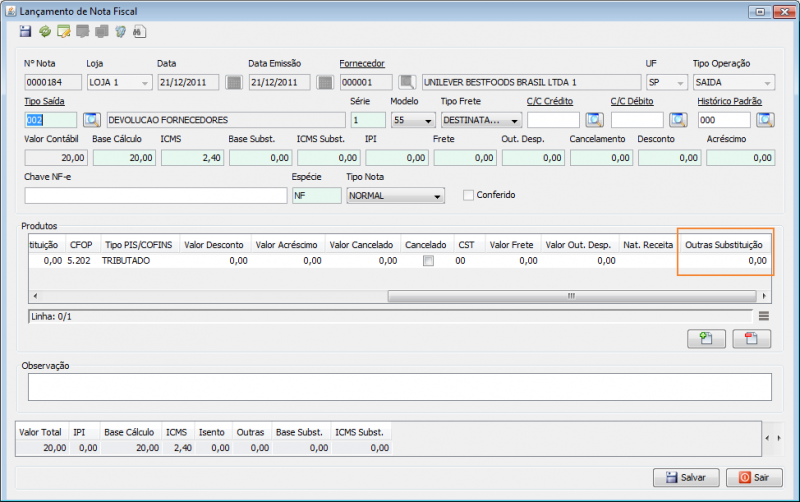Click the Histórico Padrão field showing 000

724,120
